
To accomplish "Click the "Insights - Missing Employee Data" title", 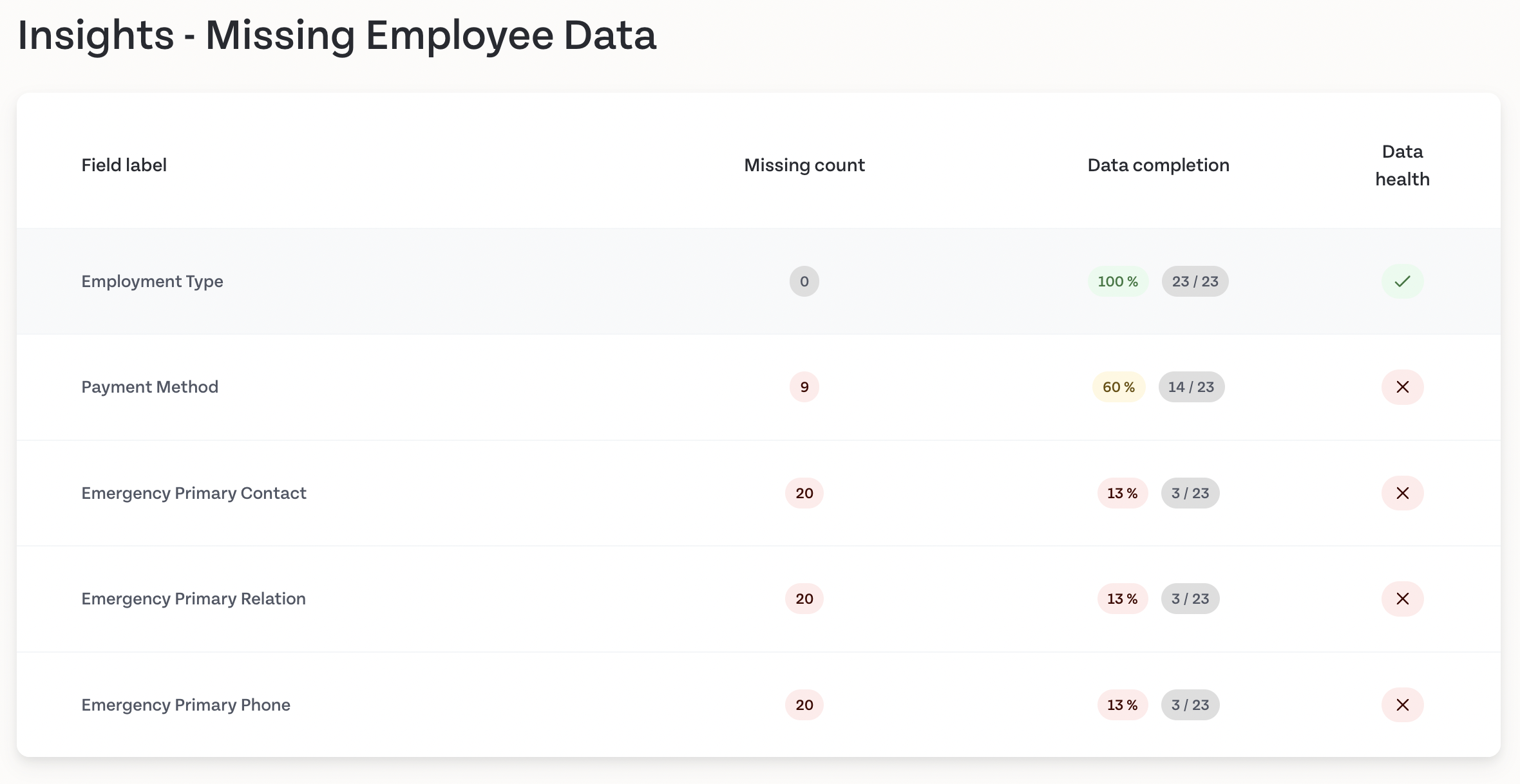I will point(337,35).
